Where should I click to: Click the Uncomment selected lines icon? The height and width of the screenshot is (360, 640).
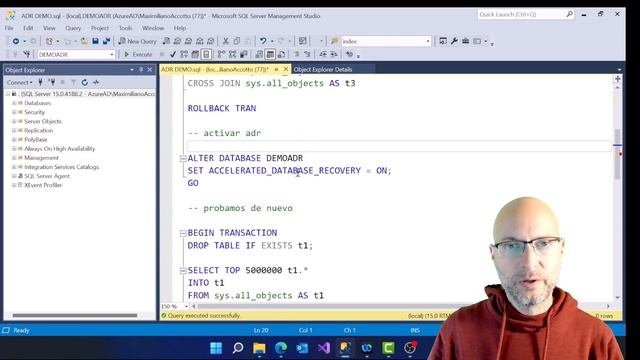click(307, 54)
